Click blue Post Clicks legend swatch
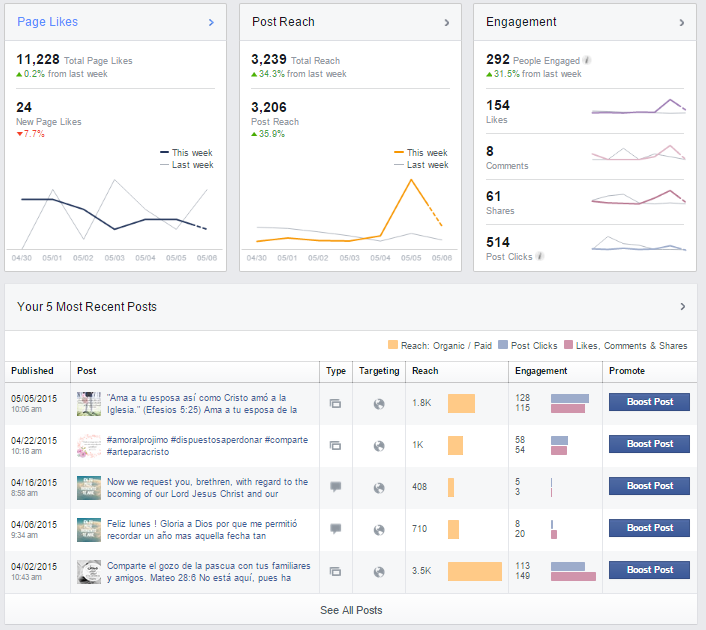Screen dimensions: 706x630 pyautogui.click(x=503, y=345)
